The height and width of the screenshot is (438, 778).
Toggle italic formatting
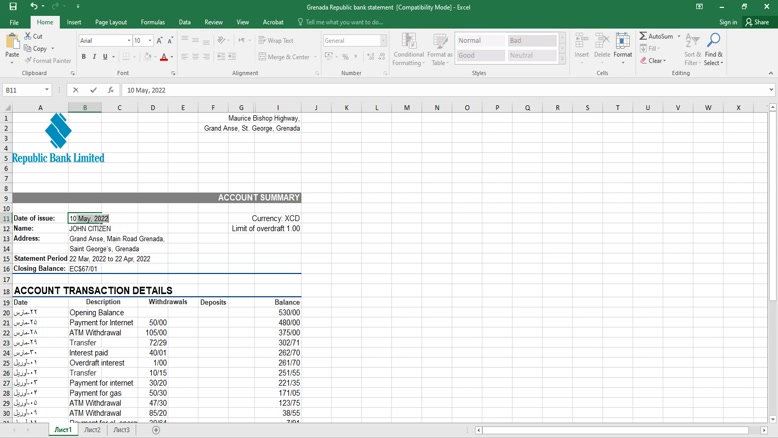[94, 57]
